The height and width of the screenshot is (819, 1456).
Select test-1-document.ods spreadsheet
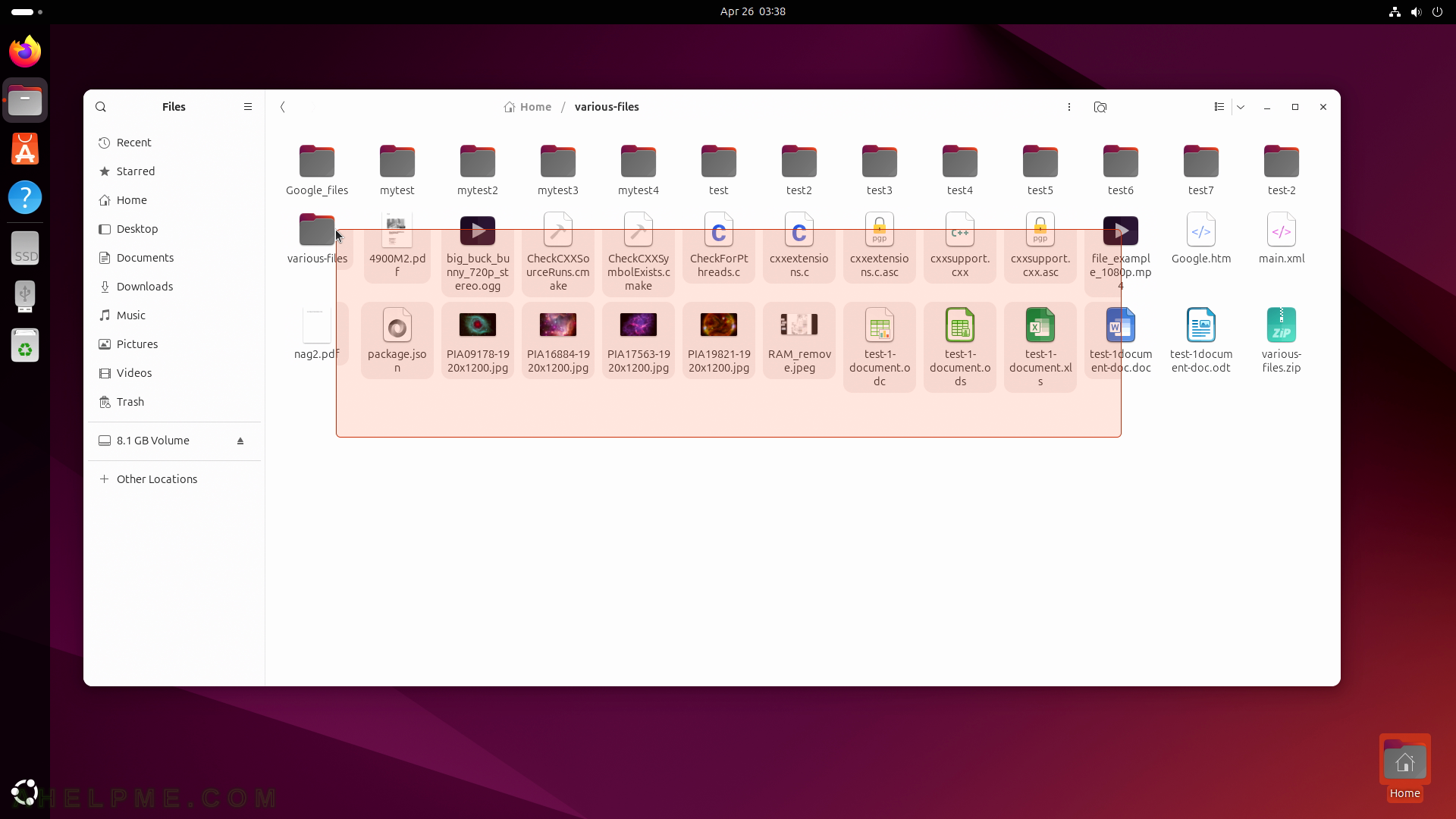[960, 347]
